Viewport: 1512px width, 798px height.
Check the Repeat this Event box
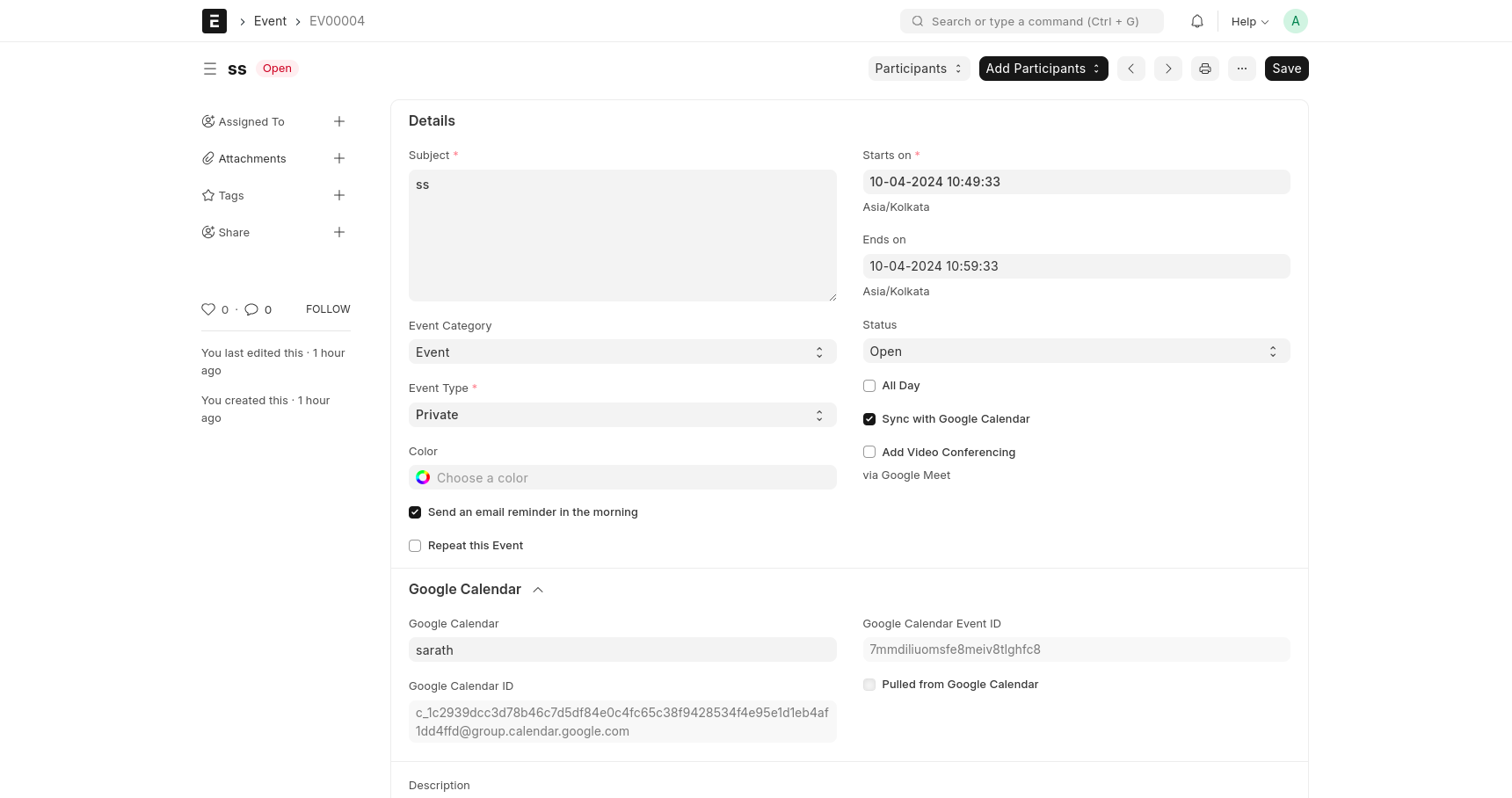click(415, 546)
